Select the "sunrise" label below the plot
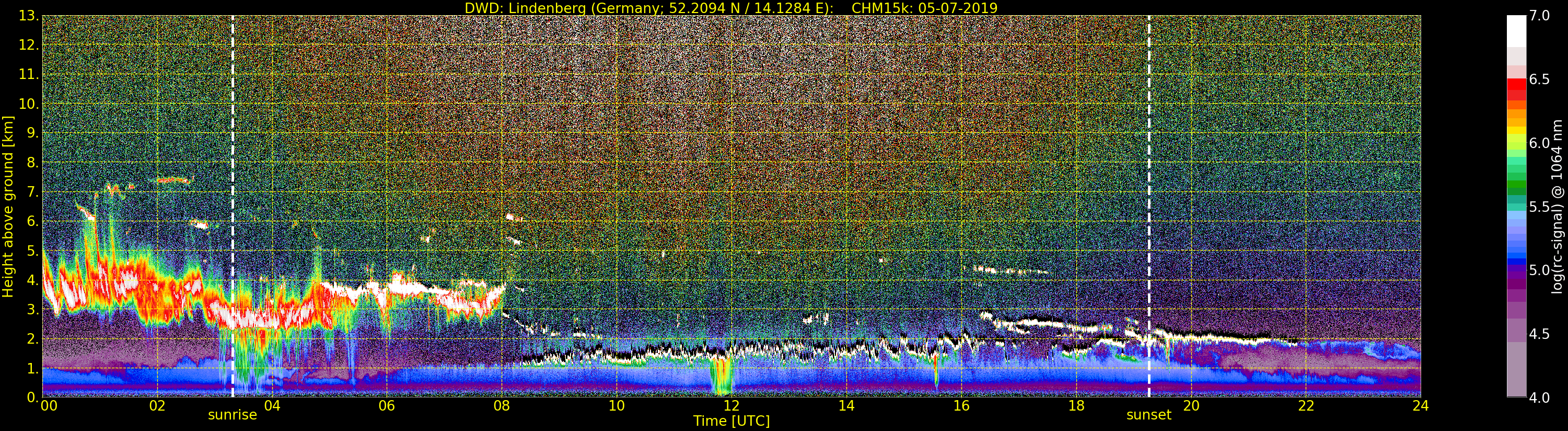 pos(233,415)
